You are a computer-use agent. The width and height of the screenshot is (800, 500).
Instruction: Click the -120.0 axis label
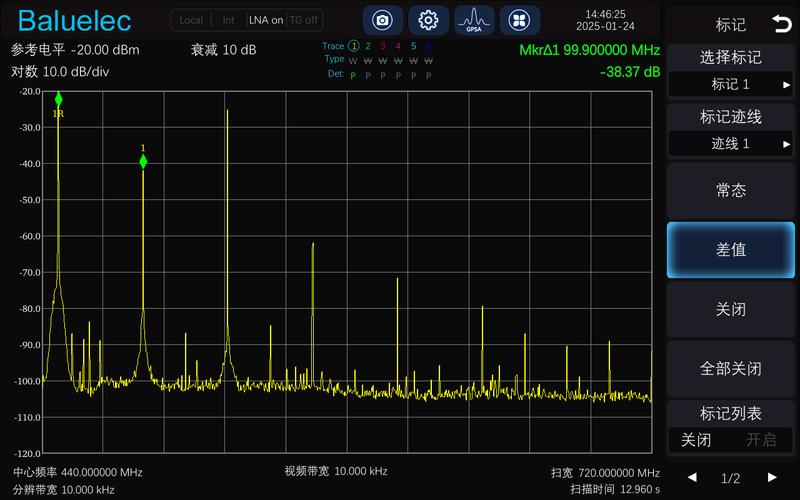tap(29, 453)
